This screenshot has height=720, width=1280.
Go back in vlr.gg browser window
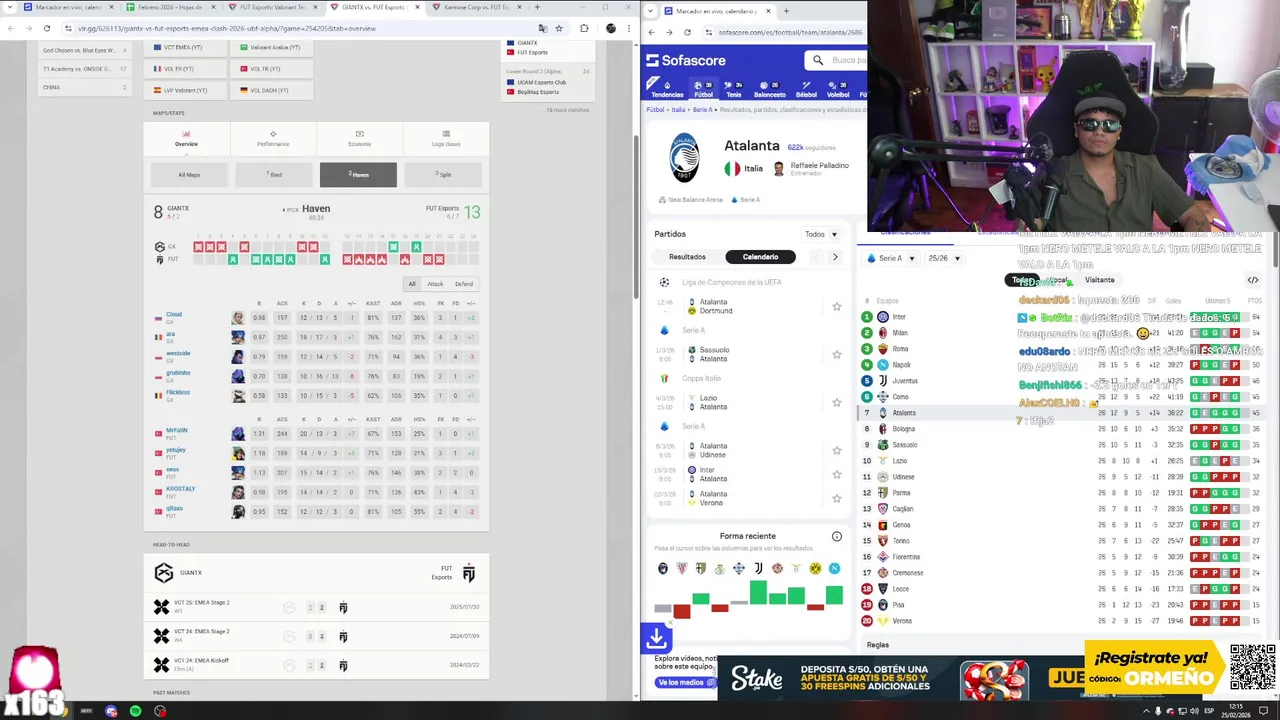(11, 28)
